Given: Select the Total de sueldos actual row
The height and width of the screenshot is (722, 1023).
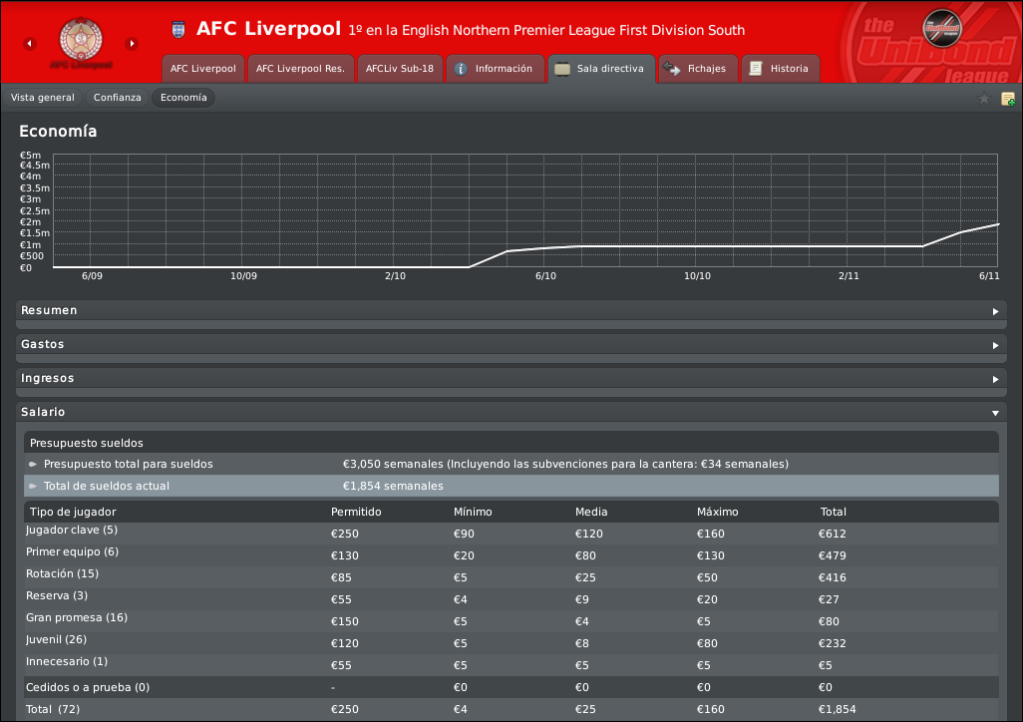Looking at the screenshot, I should coord(510,486).
